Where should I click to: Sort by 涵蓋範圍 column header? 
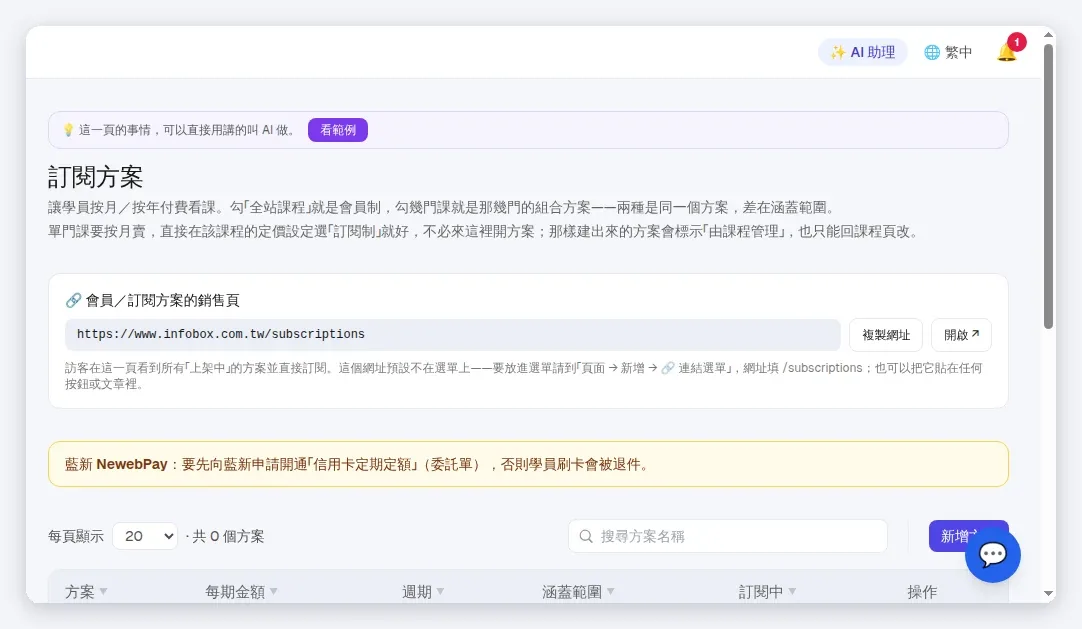pos(578,592)
